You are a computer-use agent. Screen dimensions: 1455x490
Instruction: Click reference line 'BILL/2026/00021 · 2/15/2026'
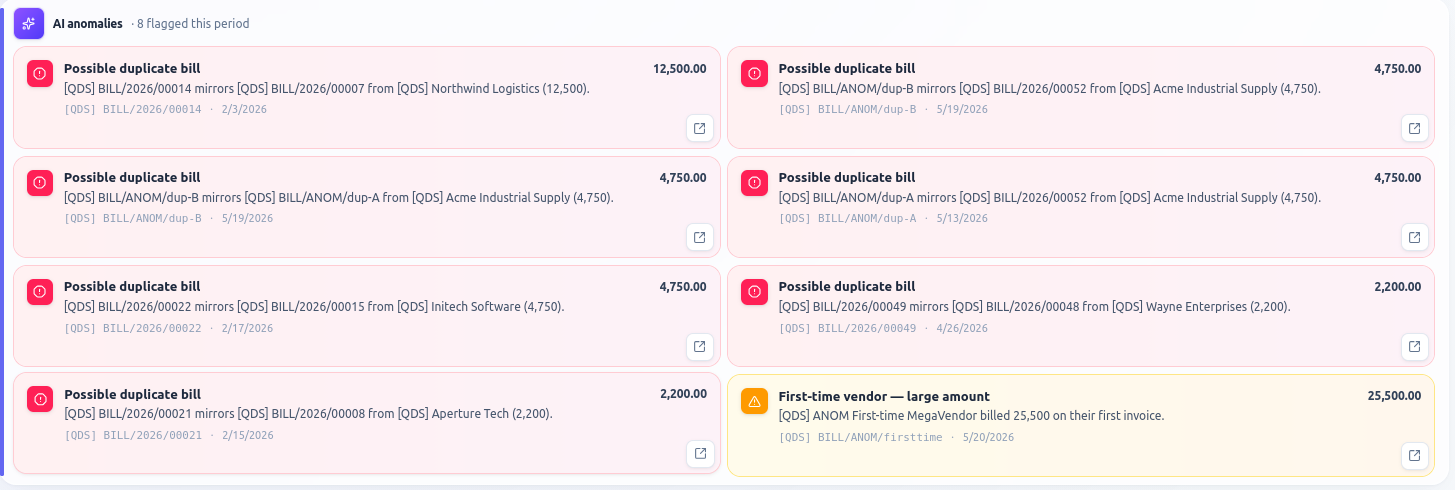point(169,435)
